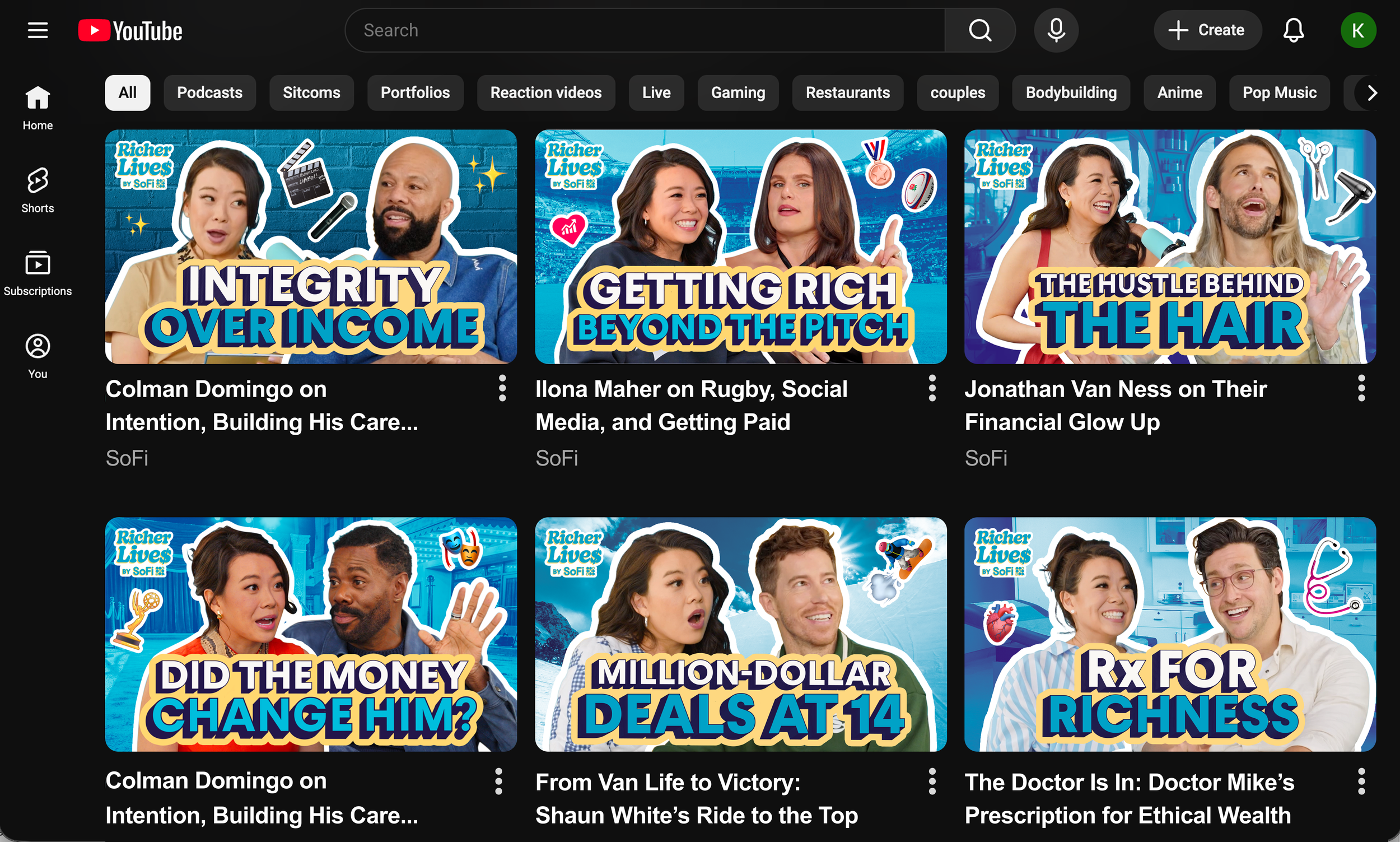This screenshot has height=842, width=1400.
Task: Open the Create menu
Action: (x=1207, y=30)
